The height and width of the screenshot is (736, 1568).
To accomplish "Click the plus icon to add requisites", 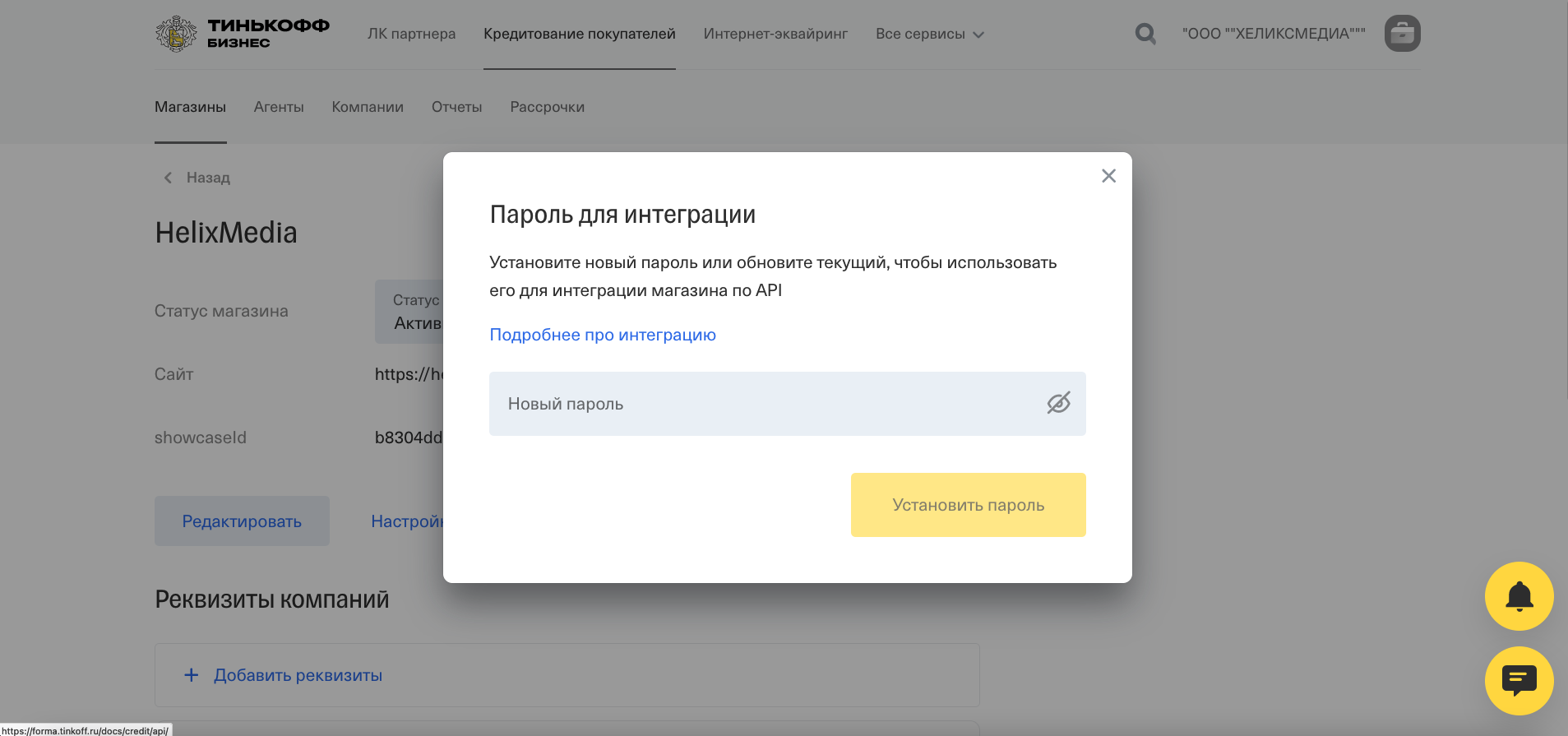I will click(192, 675).
